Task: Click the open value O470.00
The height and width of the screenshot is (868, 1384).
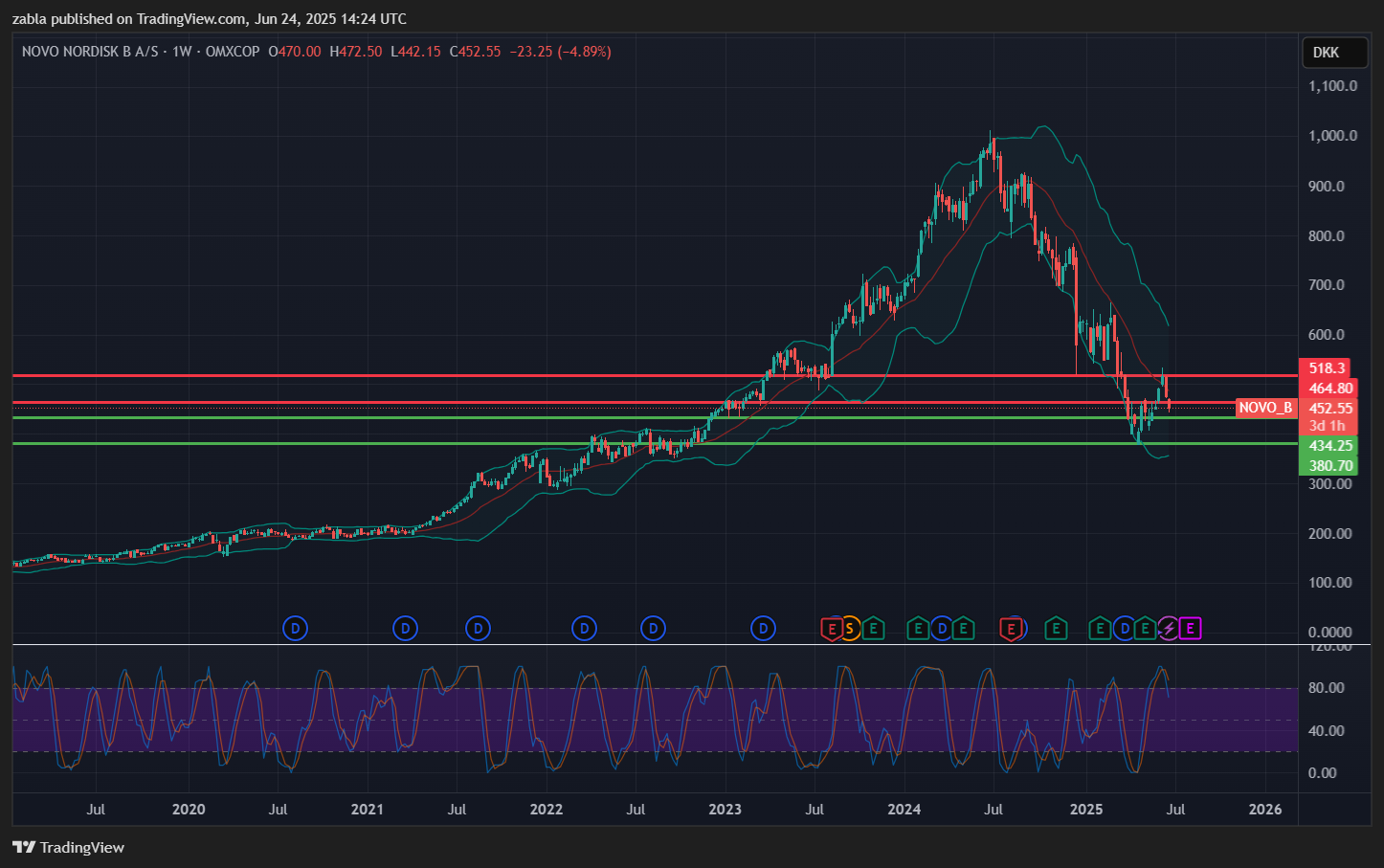Action: (295, 52)
